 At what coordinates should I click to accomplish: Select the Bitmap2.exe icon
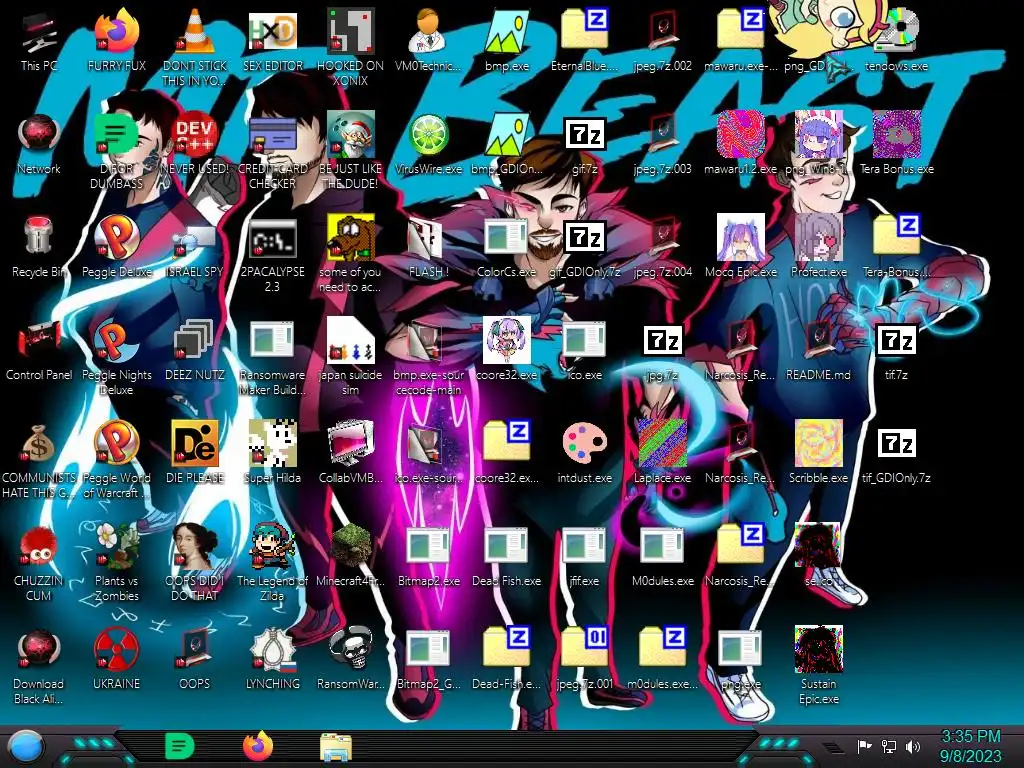click(x=428, y=556)
